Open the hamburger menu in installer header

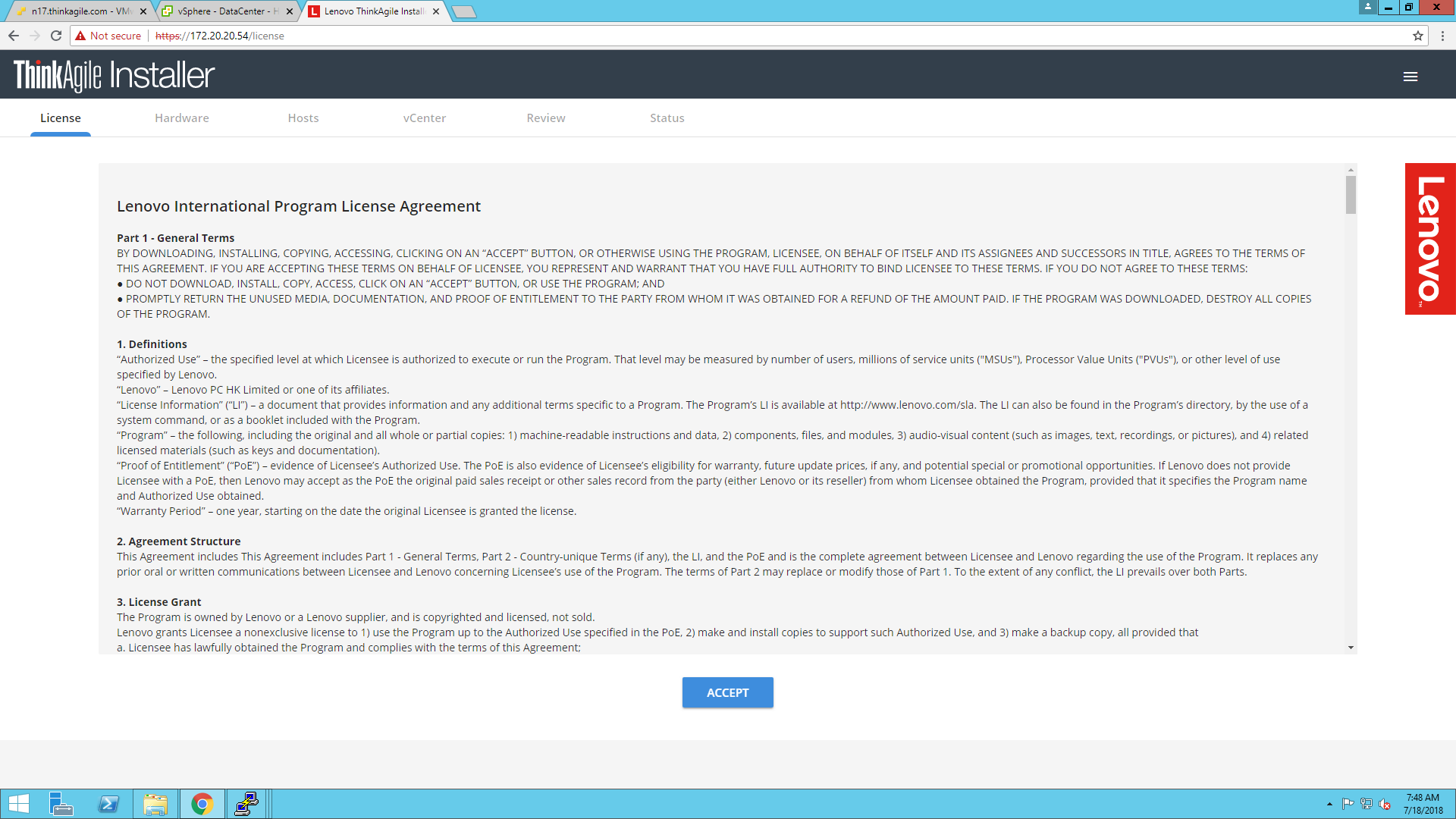coord(1410,77)
